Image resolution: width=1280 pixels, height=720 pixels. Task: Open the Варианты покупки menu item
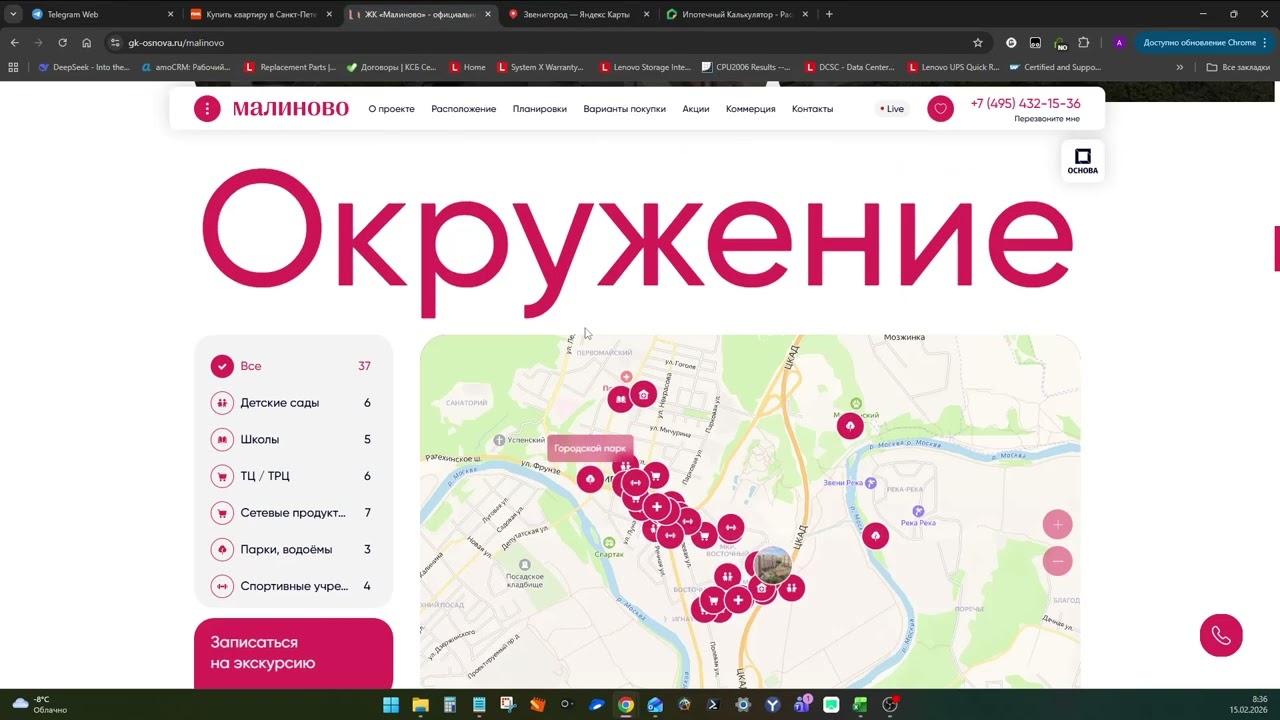coord(625,109)
